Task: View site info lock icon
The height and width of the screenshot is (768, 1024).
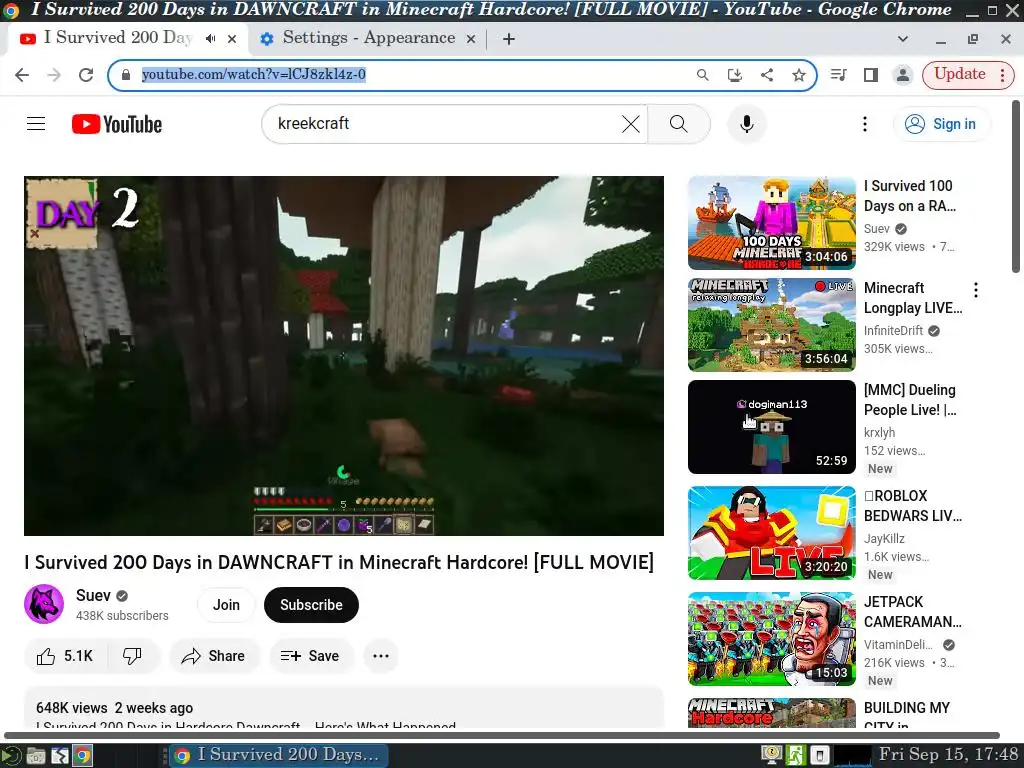Action: tap(126, 74)
